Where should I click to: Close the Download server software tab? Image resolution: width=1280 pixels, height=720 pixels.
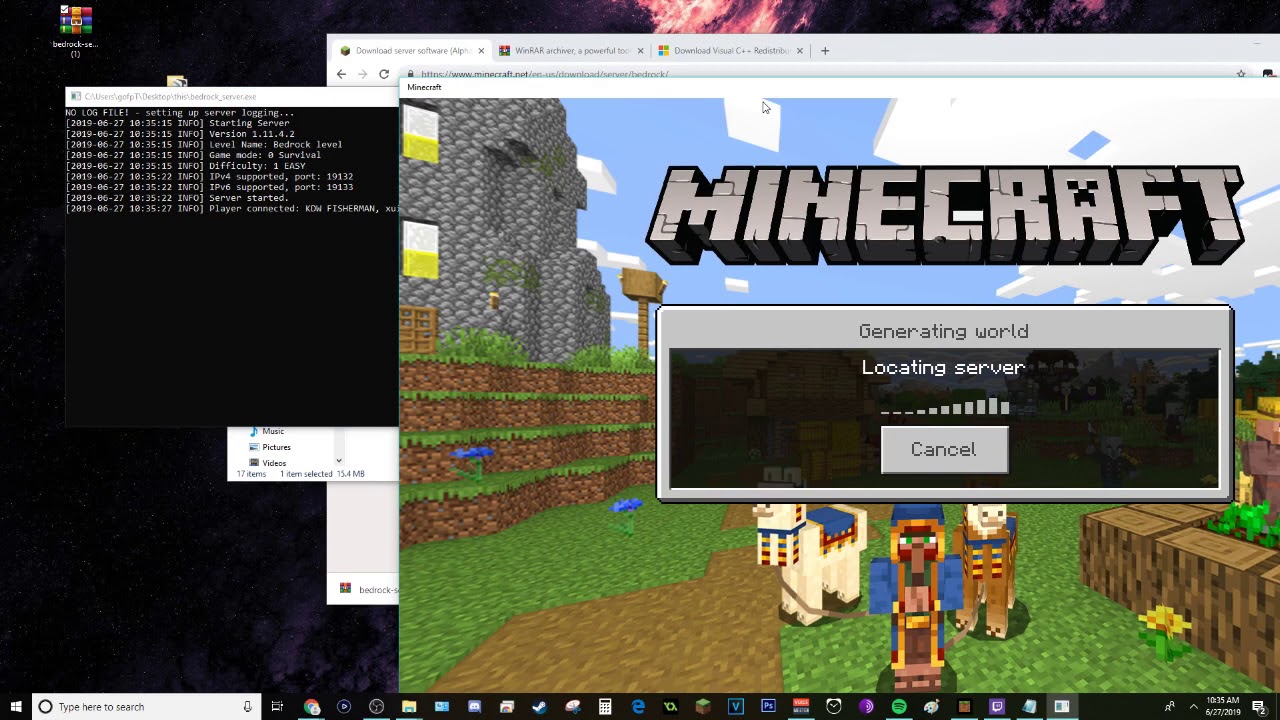[x=481, y=50]
